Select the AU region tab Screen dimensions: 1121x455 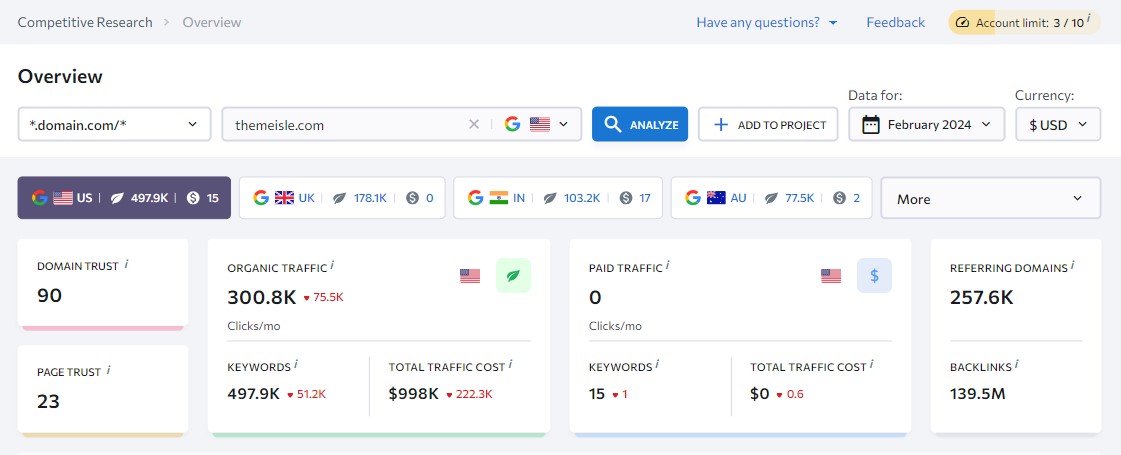[x=771, y=198]
